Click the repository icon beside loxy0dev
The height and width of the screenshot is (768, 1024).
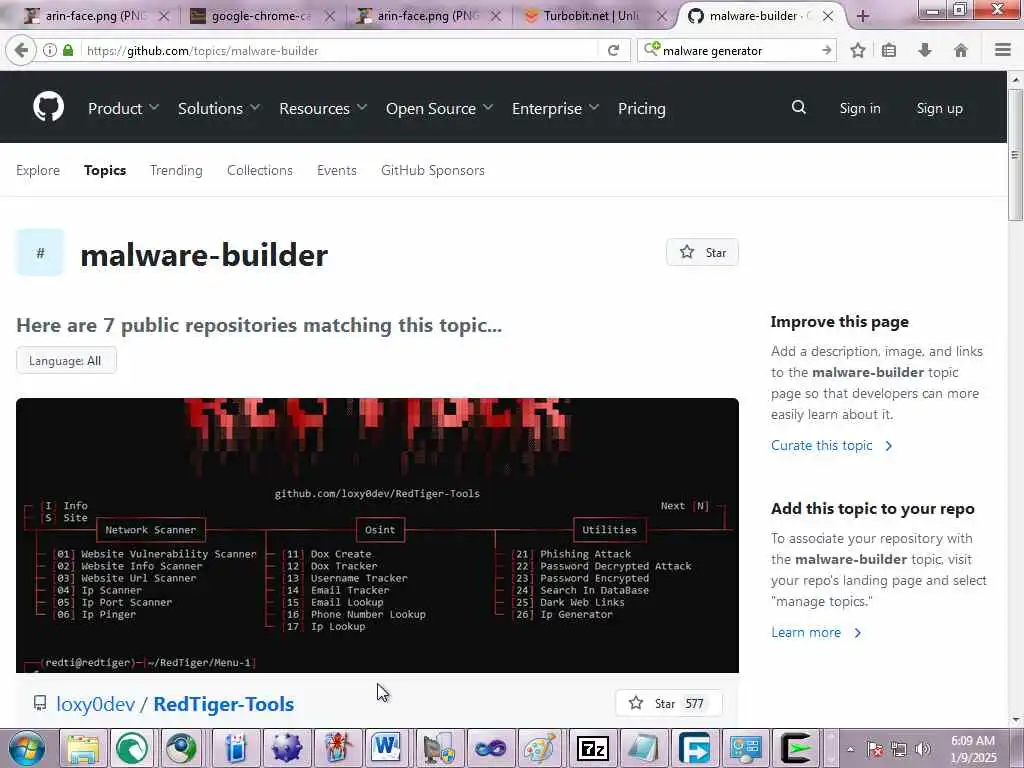[40, 703]
